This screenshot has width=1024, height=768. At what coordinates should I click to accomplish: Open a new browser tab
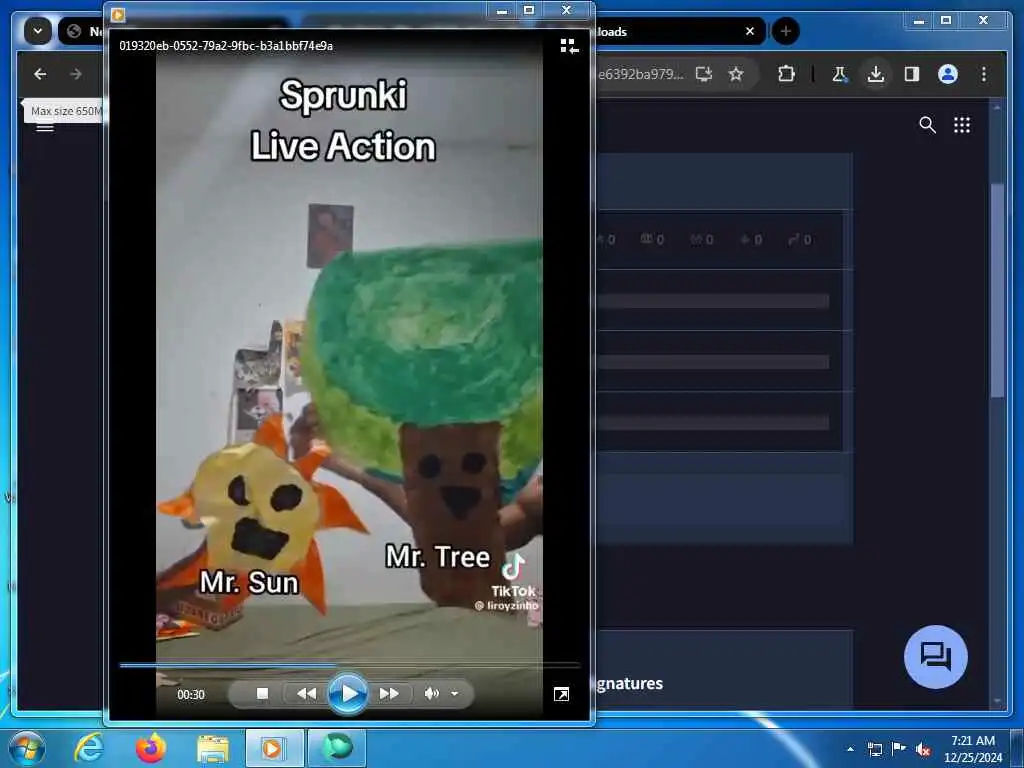click(x=786, y=31)
